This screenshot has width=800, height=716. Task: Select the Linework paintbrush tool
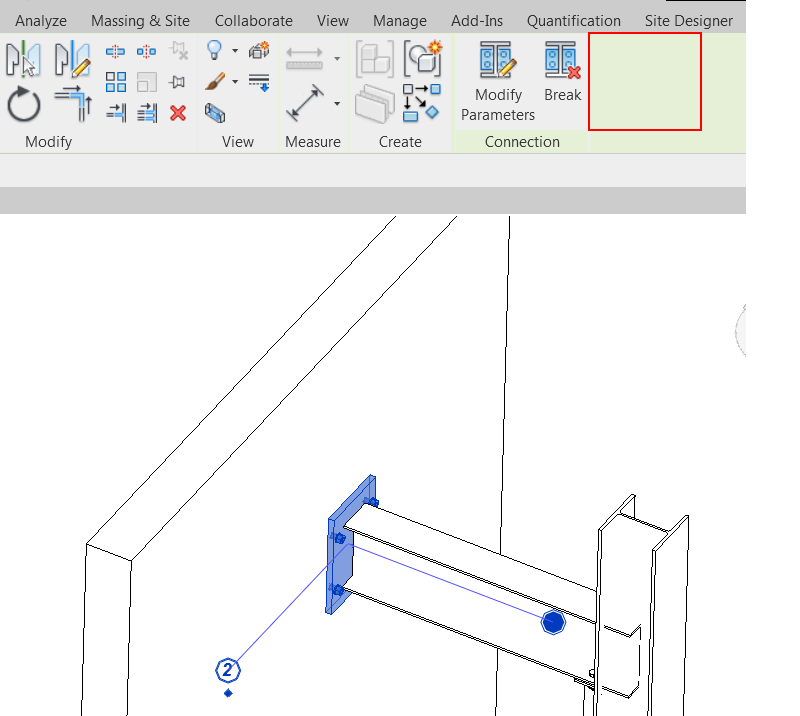click(214, 81)
